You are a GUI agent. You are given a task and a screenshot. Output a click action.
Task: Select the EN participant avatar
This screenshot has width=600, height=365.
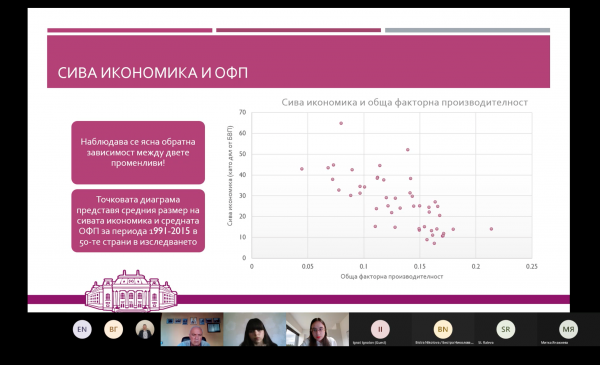pyautogui.click(x=82, y=329)
